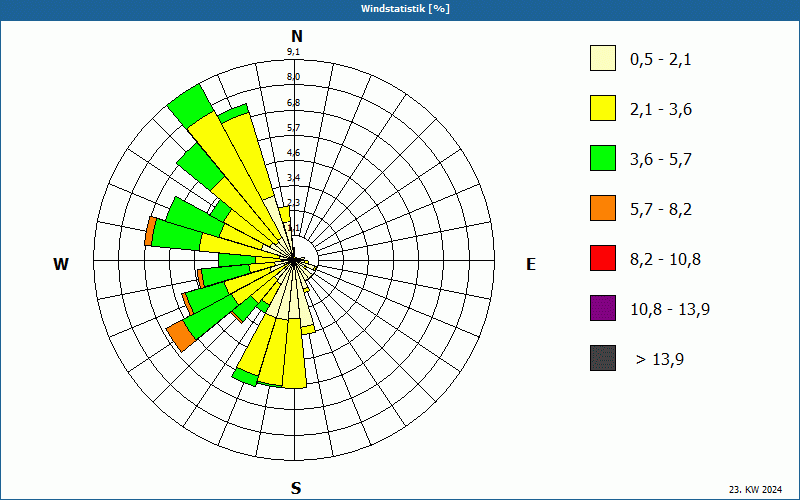800x500 pixels.
Task: Click the legend label '10,8 - 13,9'
Action: 670,310
